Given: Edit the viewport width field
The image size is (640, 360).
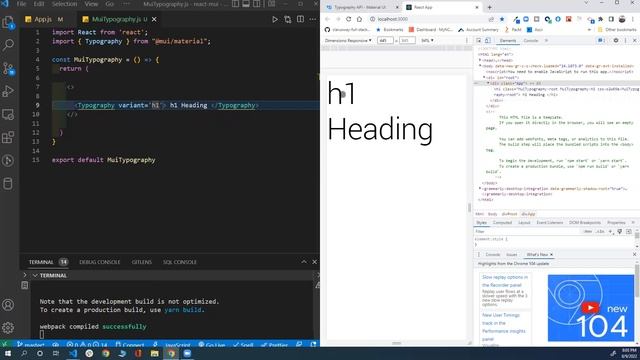Looking at the screenshot, I should [x=385, y=40].
